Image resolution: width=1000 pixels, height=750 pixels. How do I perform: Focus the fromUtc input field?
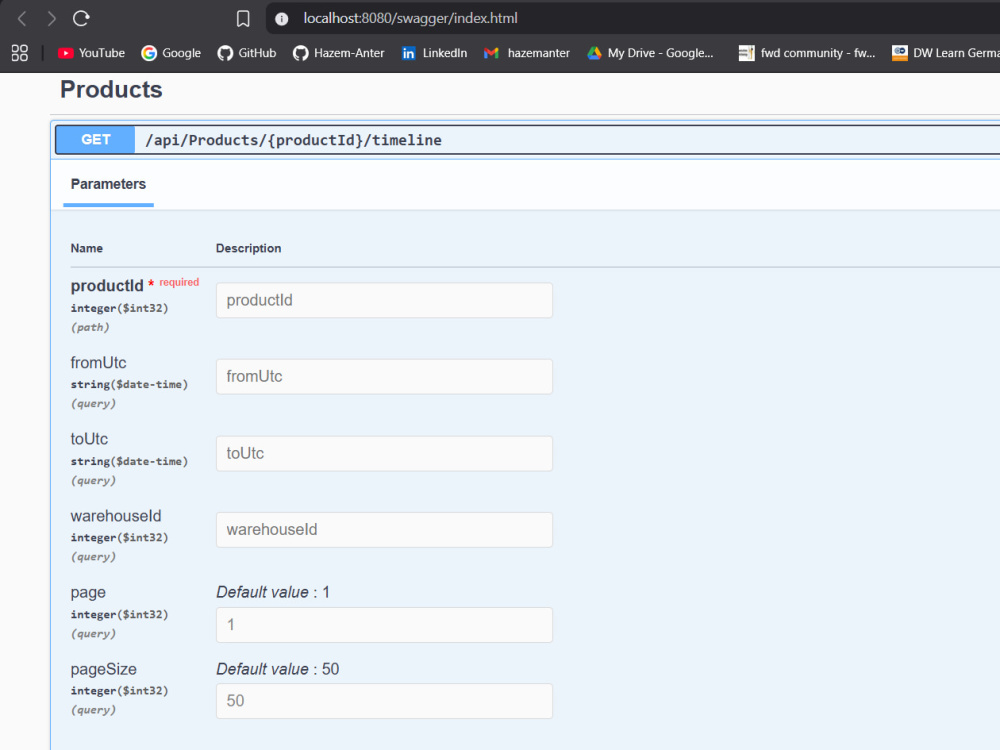(385, 377)
